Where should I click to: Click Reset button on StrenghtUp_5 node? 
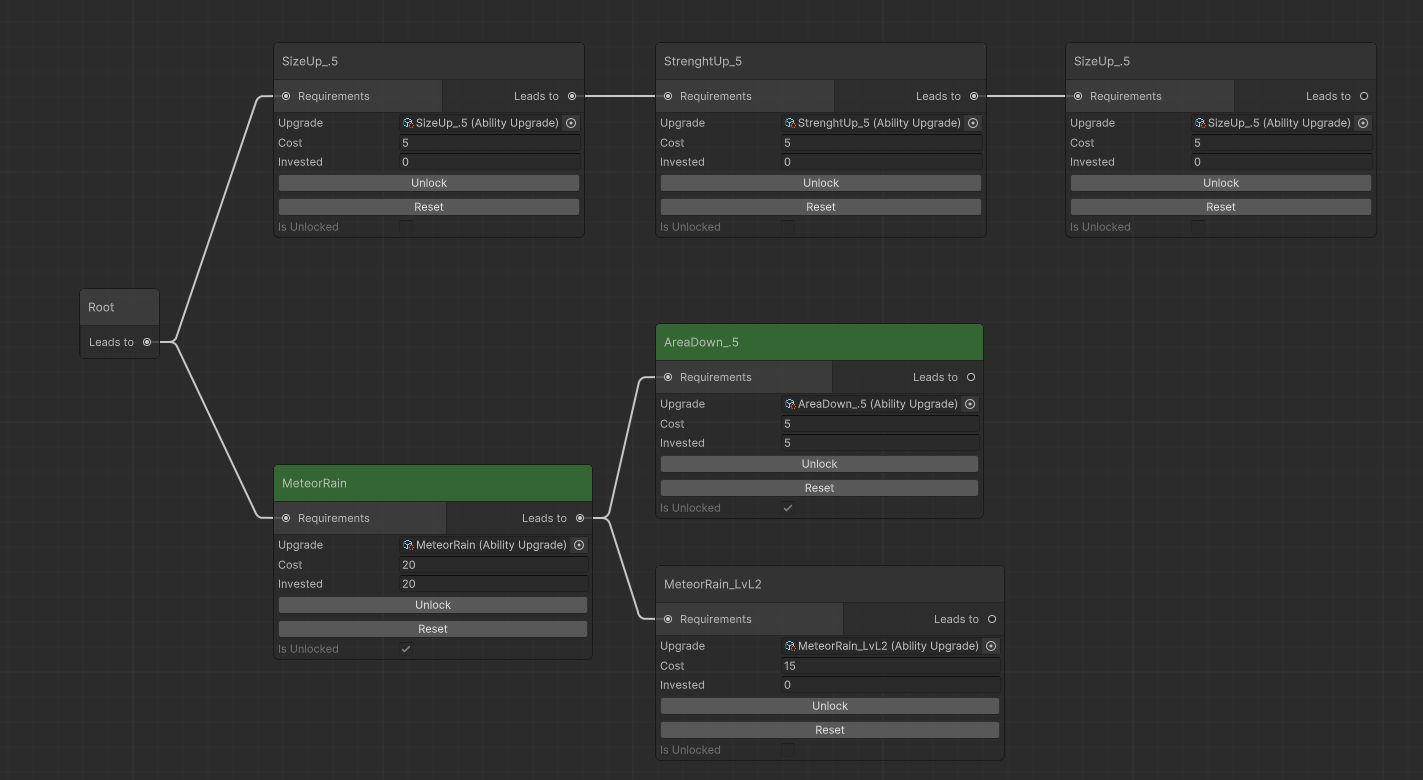pyautogui.click(x=821, y=207)
